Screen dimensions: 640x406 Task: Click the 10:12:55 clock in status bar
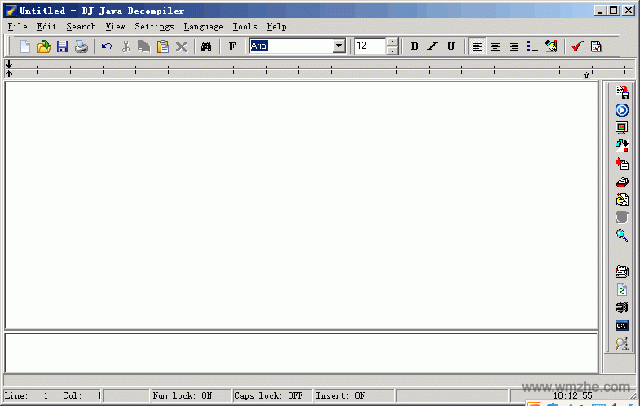click(x=573, y=395)
